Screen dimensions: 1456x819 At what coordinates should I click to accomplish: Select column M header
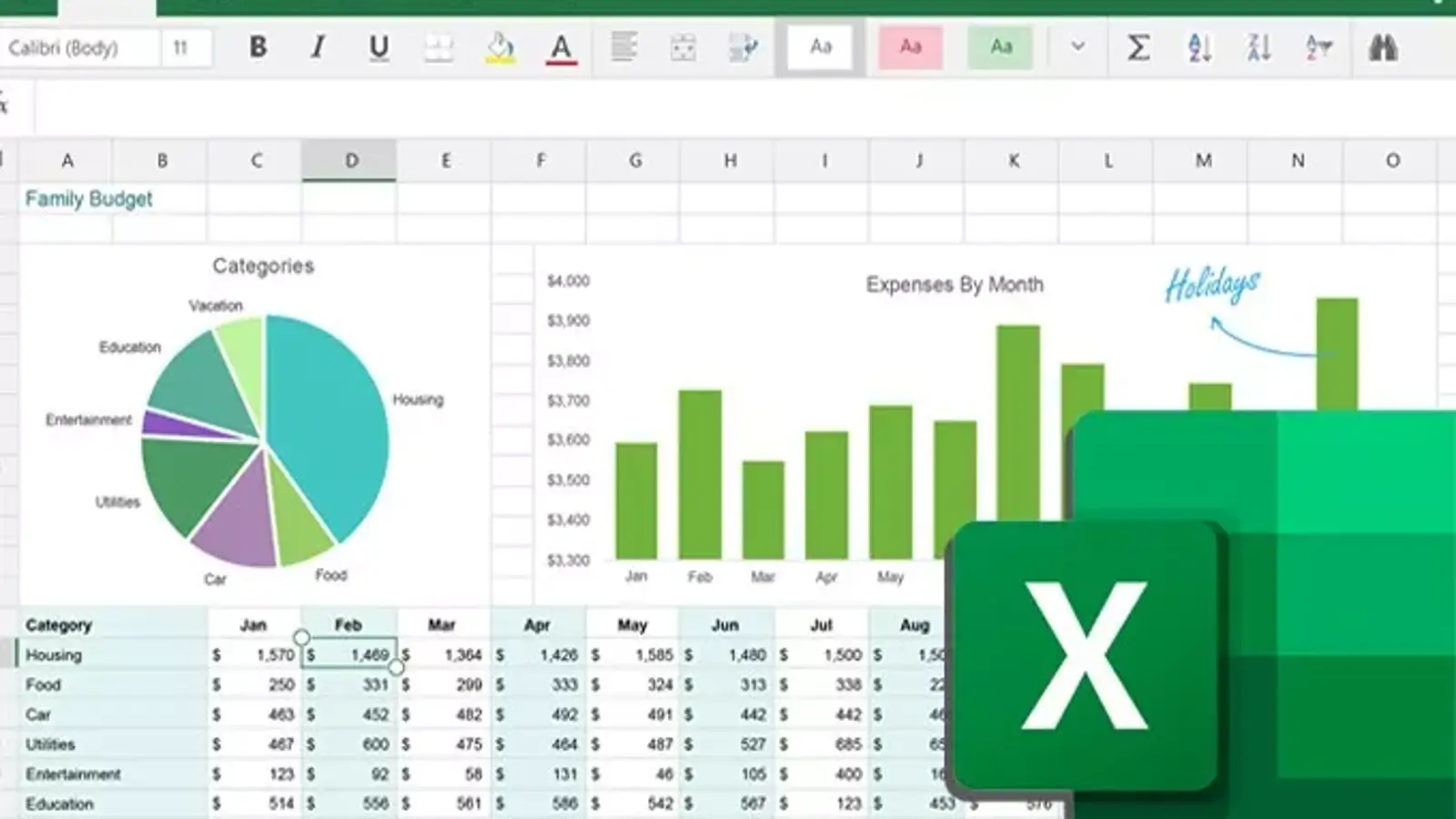tap(1202, 161)
